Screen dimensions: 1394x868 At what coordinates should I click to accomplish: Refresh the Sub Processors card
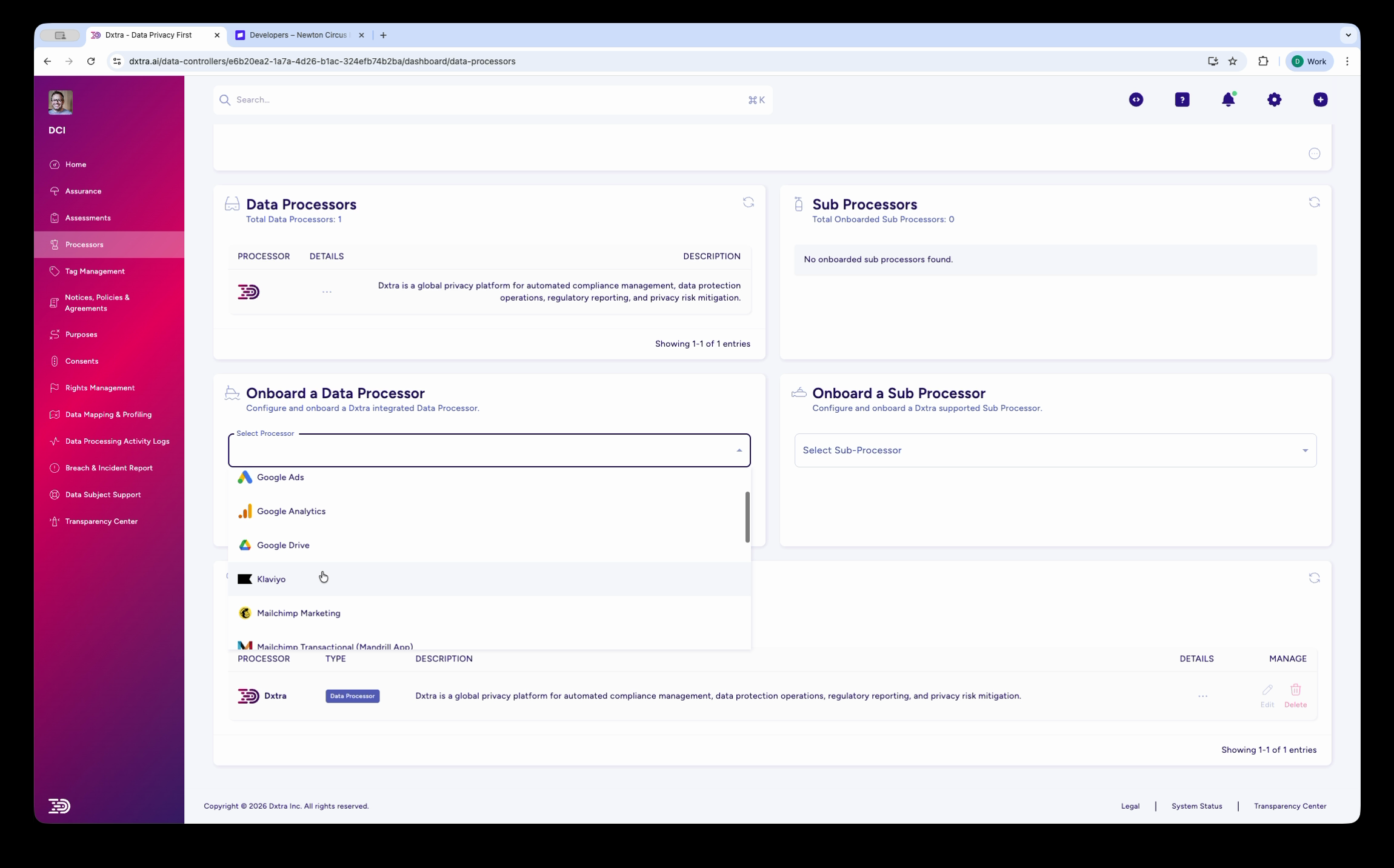coord(1315,202)
